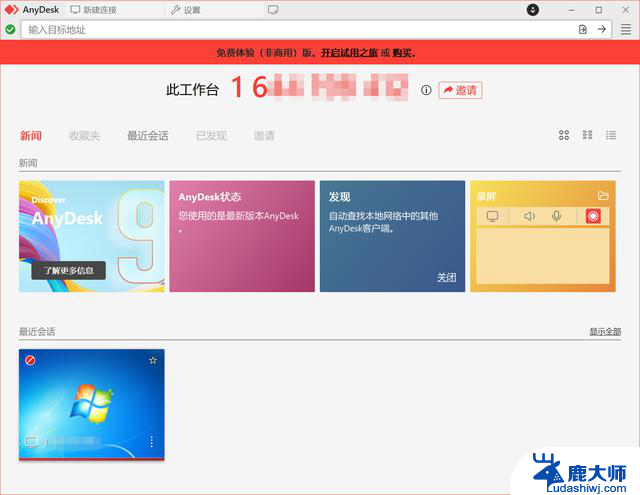
Task: Select the 邀请 tab in the tab row
Action: click(x=264, y=135)
